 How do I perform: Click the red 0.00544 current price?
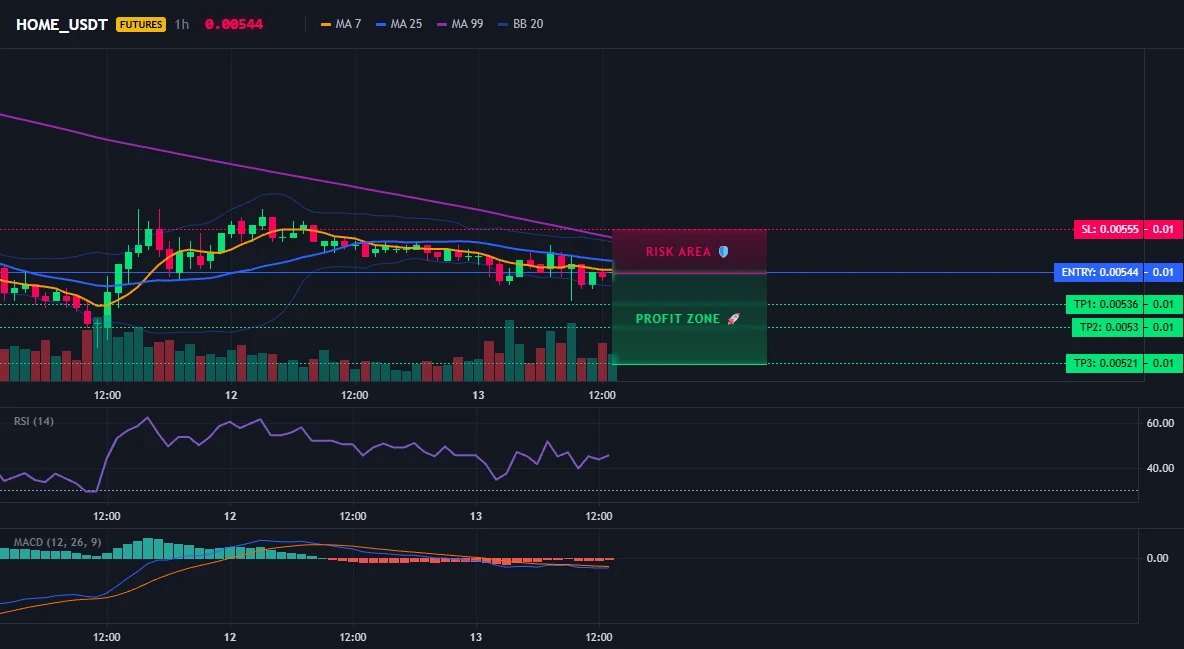(x=233, y=24)
